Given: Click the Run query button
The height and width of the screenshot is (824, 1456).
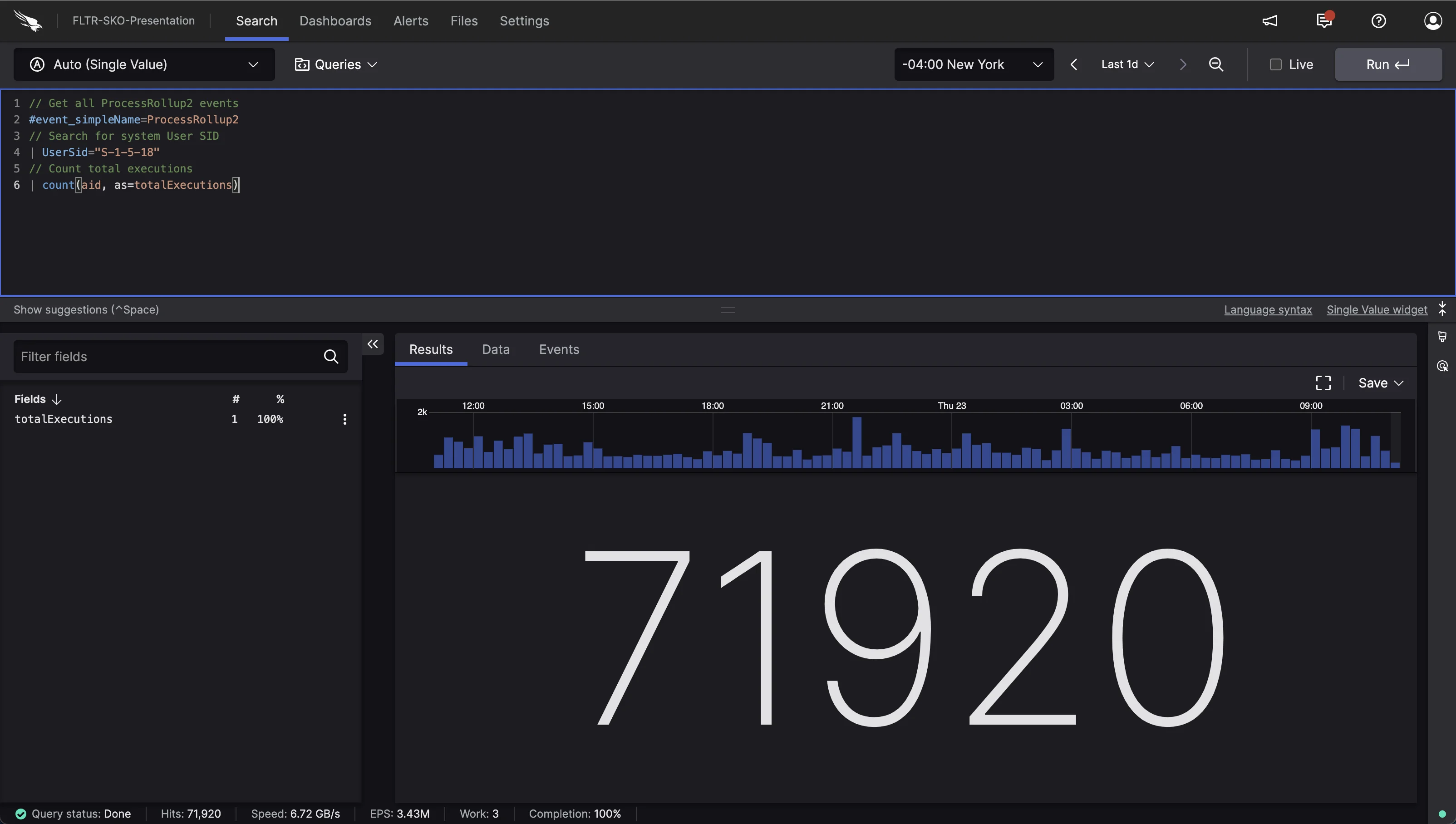Looking at the screenshot, I should pos(1388,64).
